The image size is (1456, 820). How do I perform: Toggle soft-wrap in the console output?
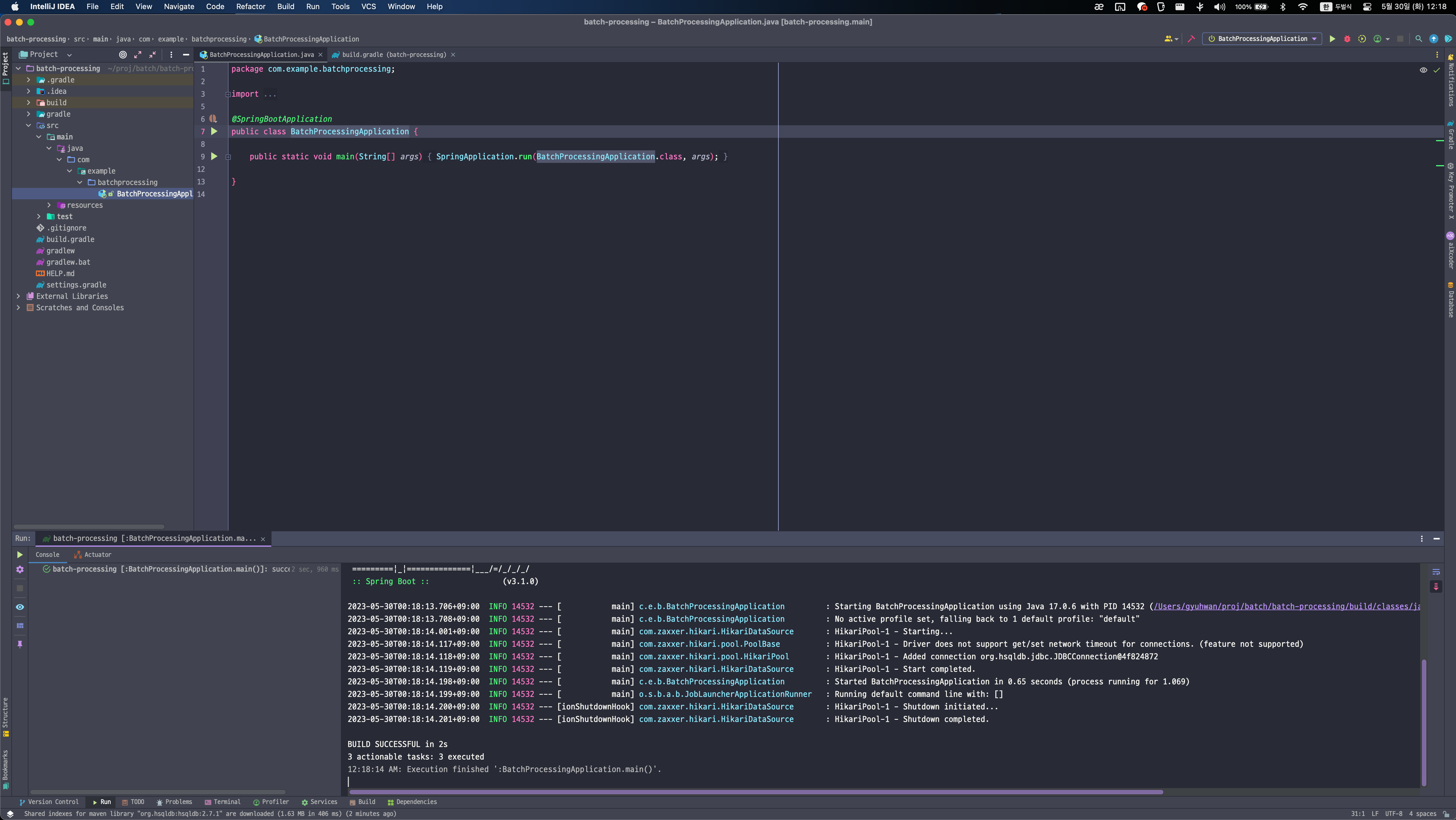click(1436, 572)
